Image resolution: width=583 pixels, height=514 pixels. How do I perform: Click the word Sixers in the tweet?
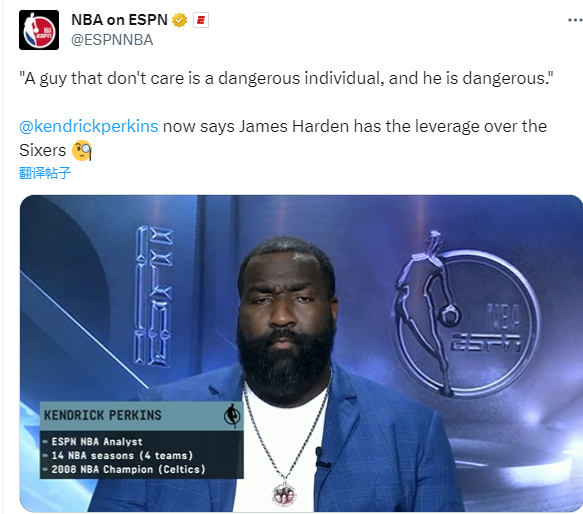(x=42, y=151)
